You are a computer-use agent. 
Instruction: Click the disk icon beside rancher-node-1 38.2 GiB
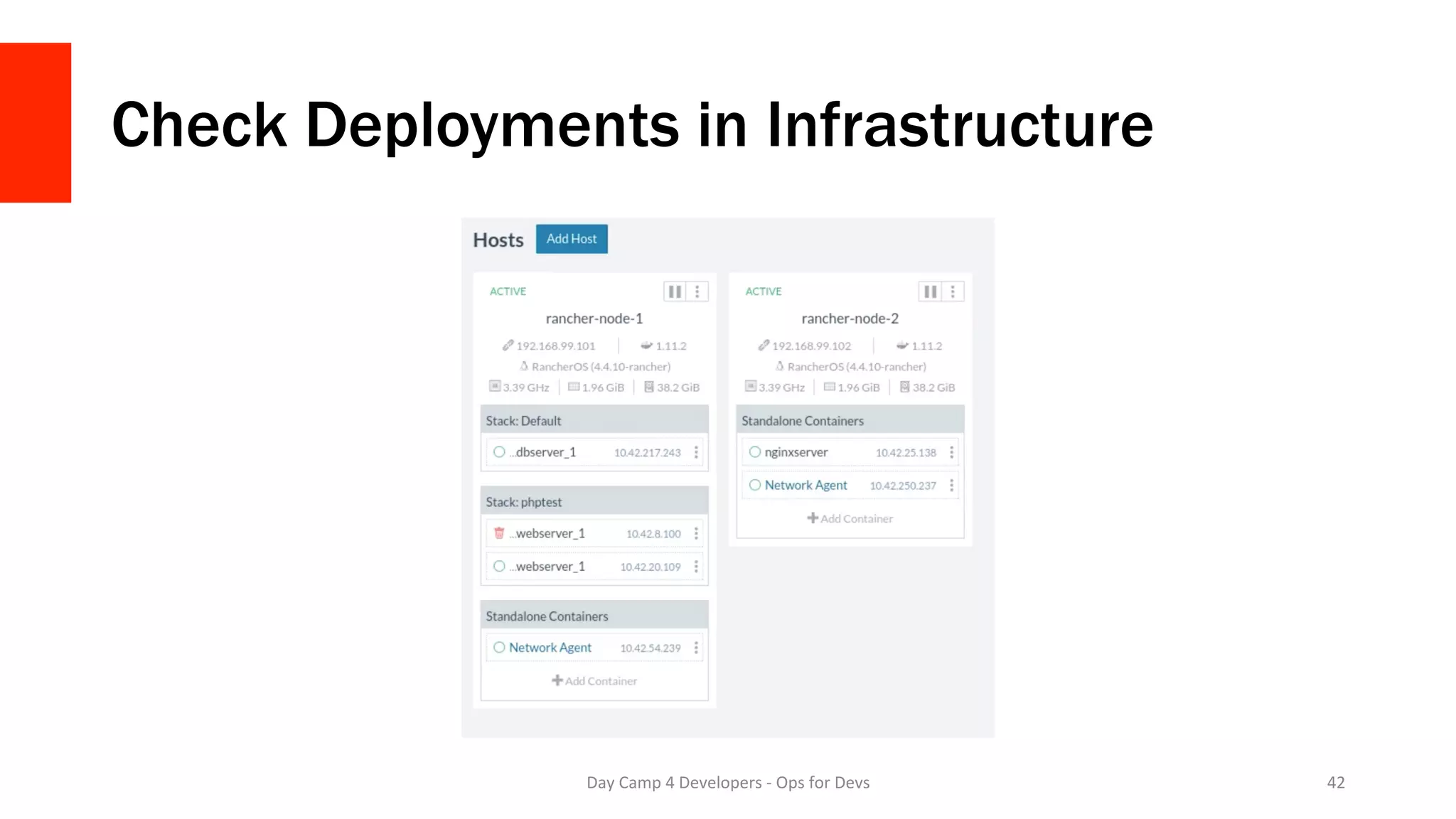coord(649,387)
